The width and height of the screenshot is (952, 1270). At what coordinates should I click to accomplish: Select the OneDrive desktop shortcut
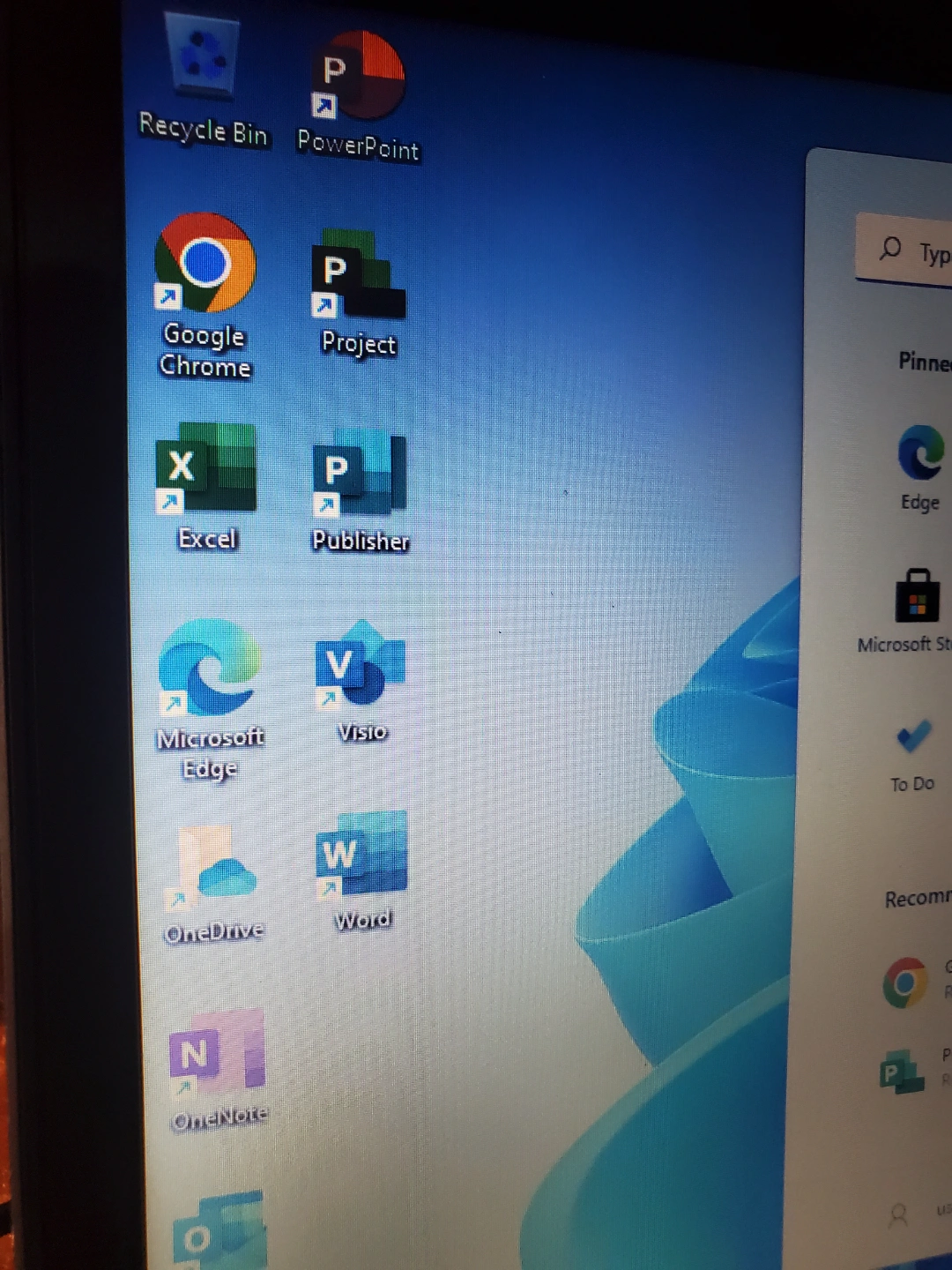pos(214,885)
